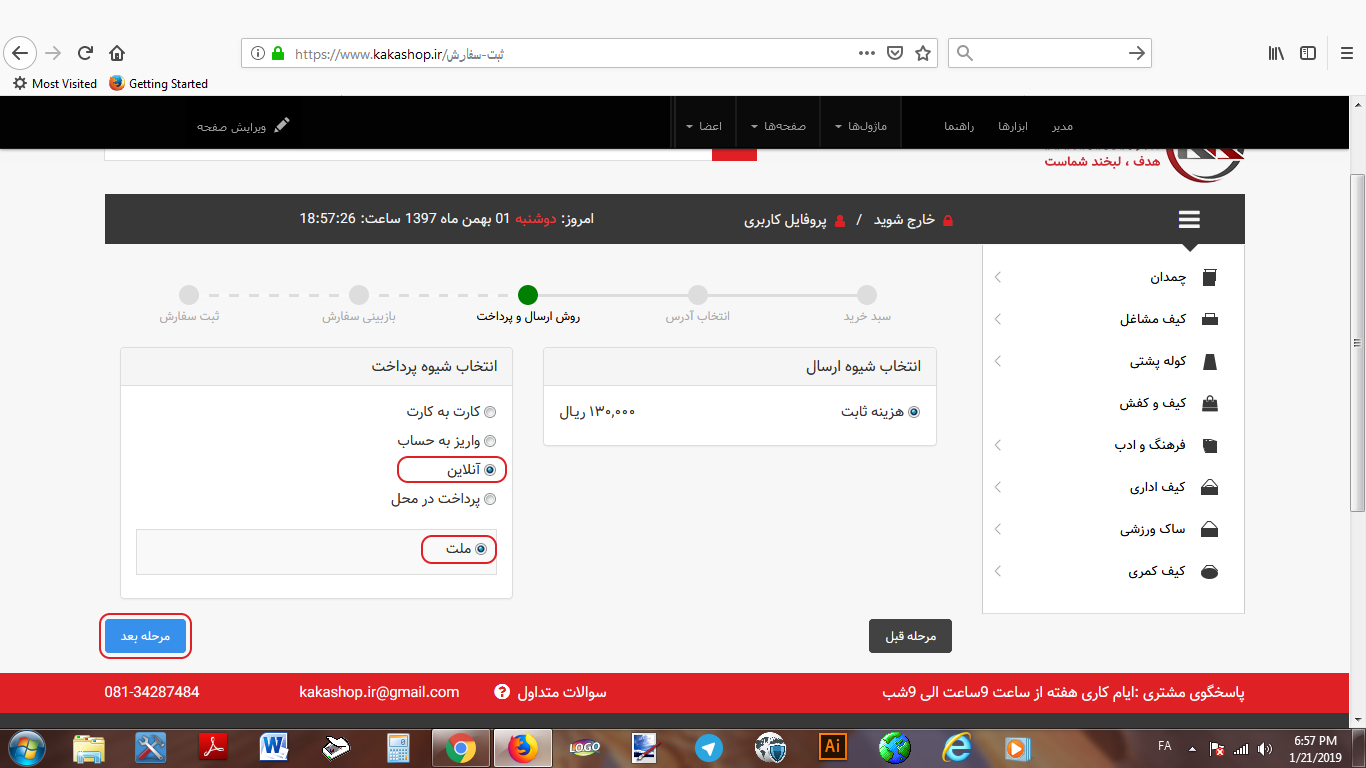Select the واریز به حساب radio button

pos(490,441)
